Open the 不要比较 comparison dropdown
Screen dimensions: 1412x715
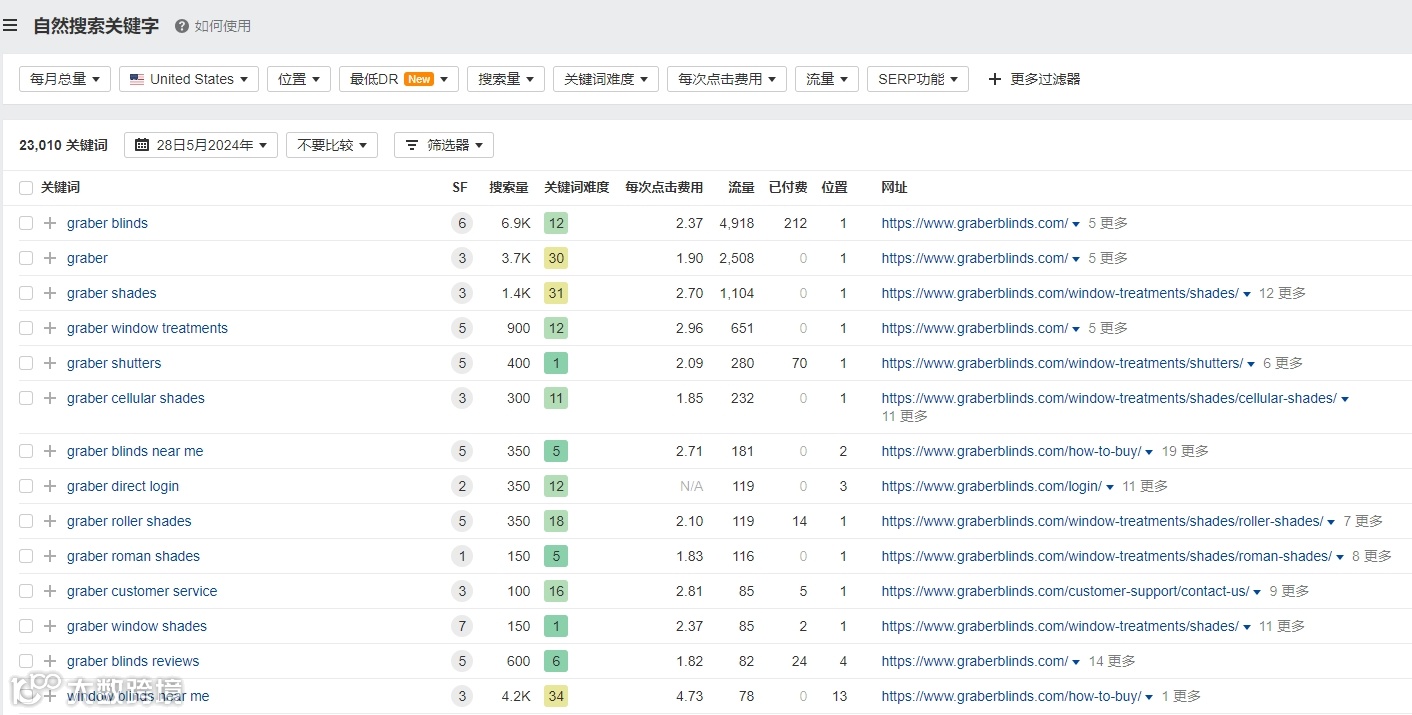(x=332, y=145)
